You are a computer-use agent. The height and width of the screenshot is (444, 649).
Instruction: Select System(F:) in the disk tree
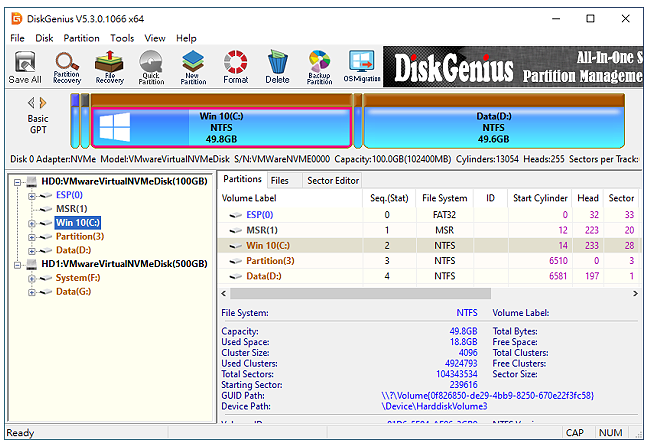point(78,278)
